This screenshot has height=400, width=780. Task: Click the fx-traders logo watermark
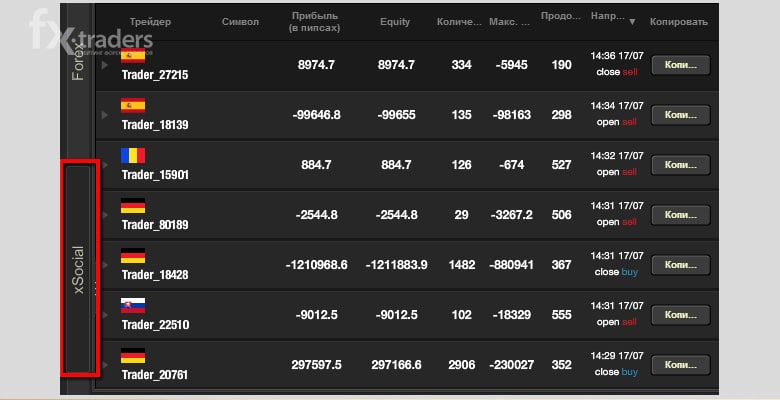point(91,32)
